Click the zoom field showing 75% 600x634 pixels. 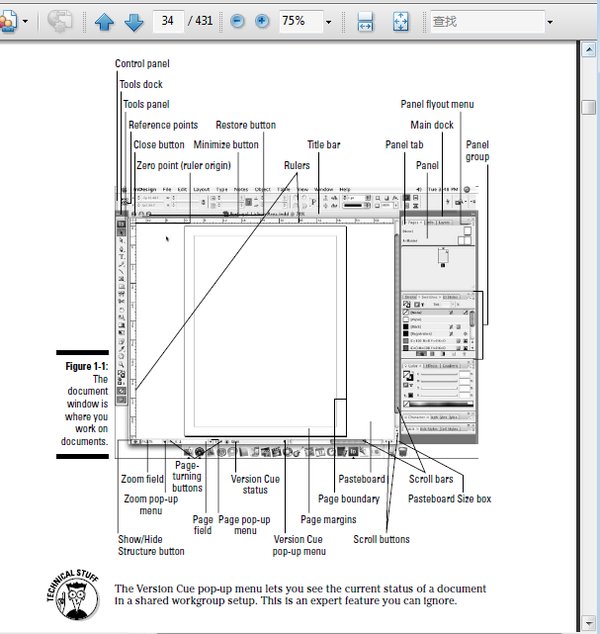point(301,21)
